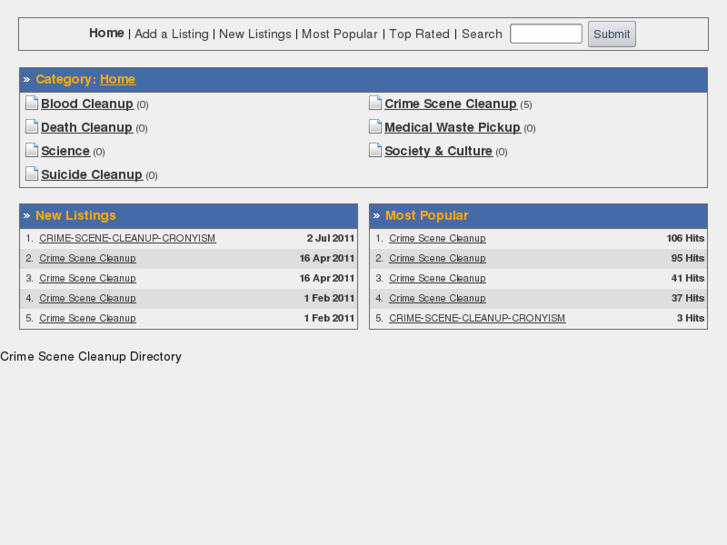Open the Search link in navigation

[482, 34]
